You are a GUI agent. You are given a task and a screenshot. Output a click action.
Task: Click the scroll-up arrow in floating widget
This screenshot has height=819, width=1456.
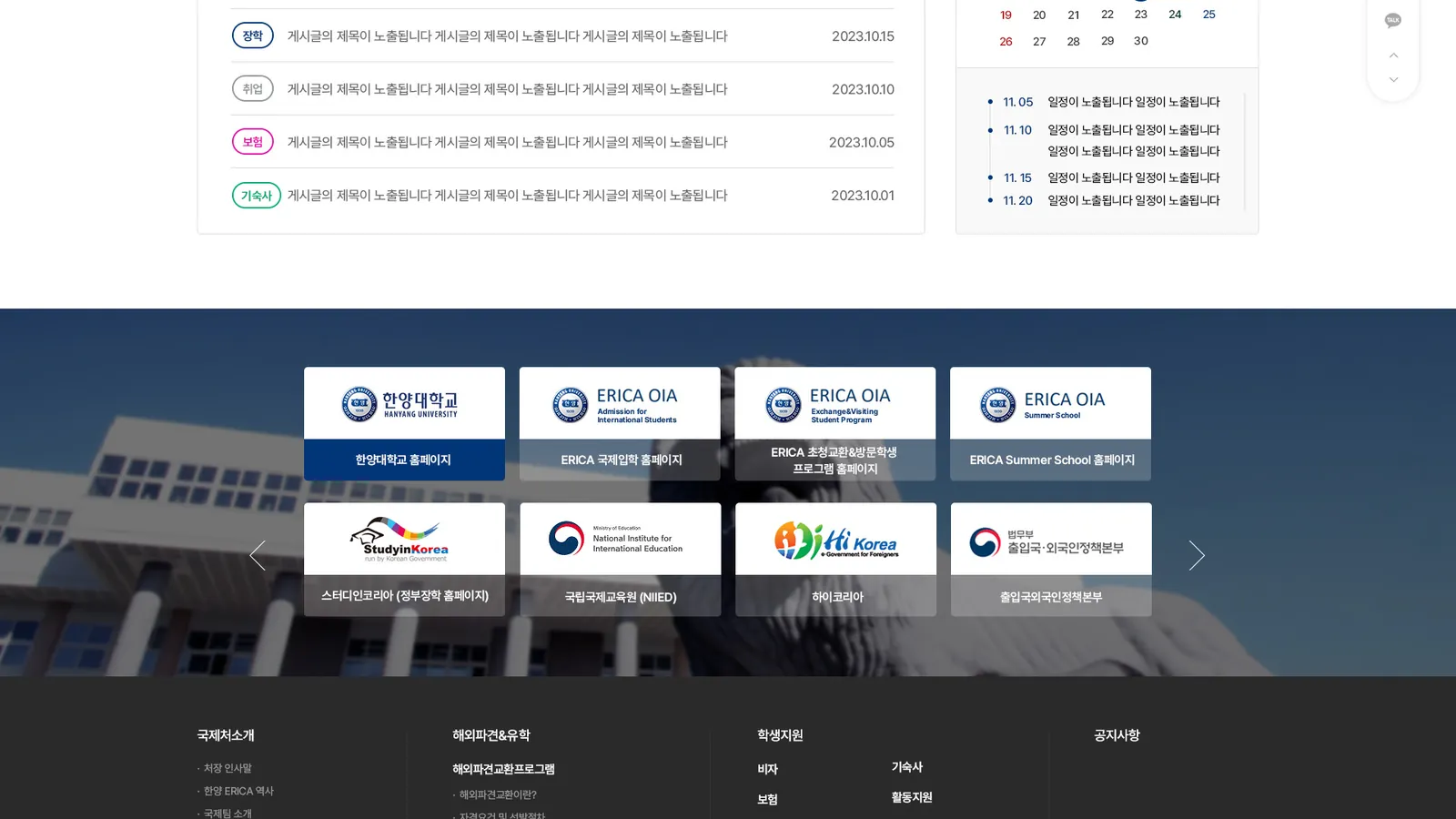tap(1393, 56)
